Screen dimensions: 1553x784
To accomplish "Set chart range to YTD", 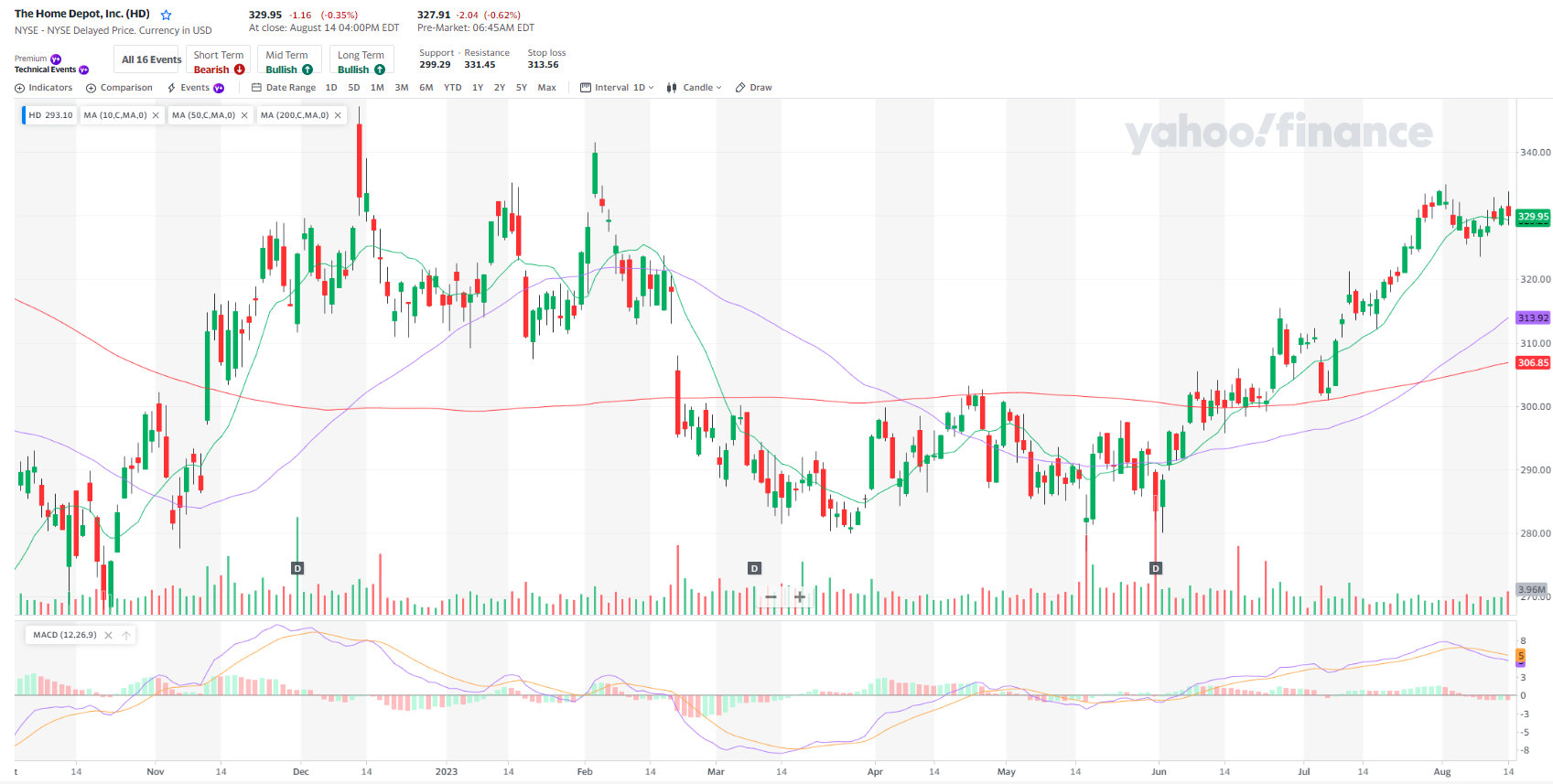I will tap(453, 88).
